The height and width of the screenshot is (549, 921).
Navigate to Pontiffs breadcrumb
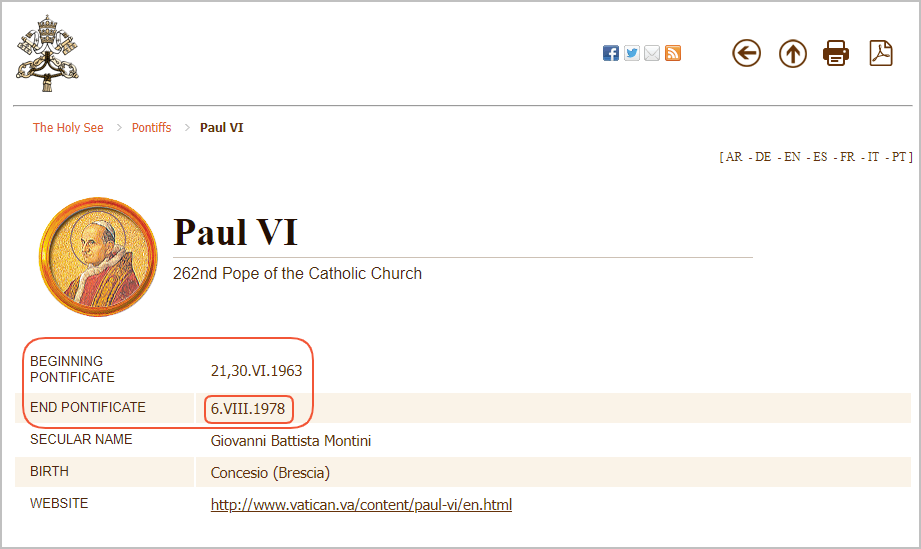(x=152, y=127)
